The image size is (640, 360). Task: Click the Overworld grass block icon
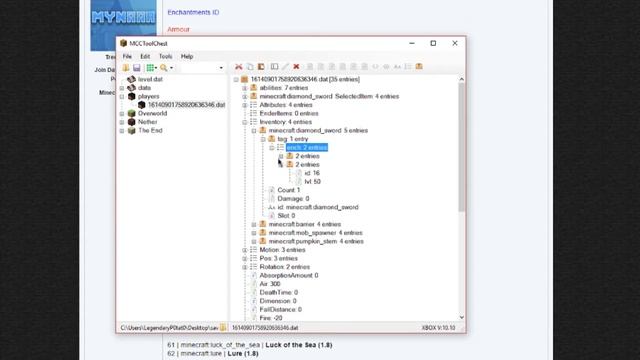(x=131, y=113)
